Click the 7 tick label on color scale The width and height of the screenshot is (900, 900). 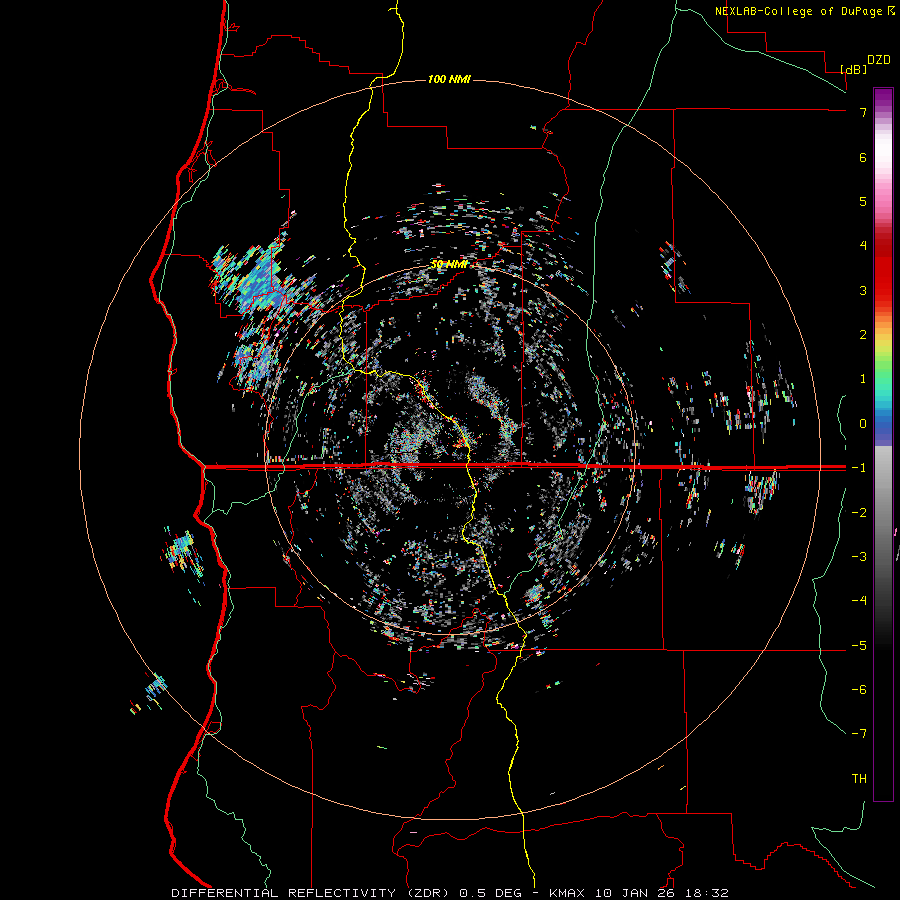863,112
